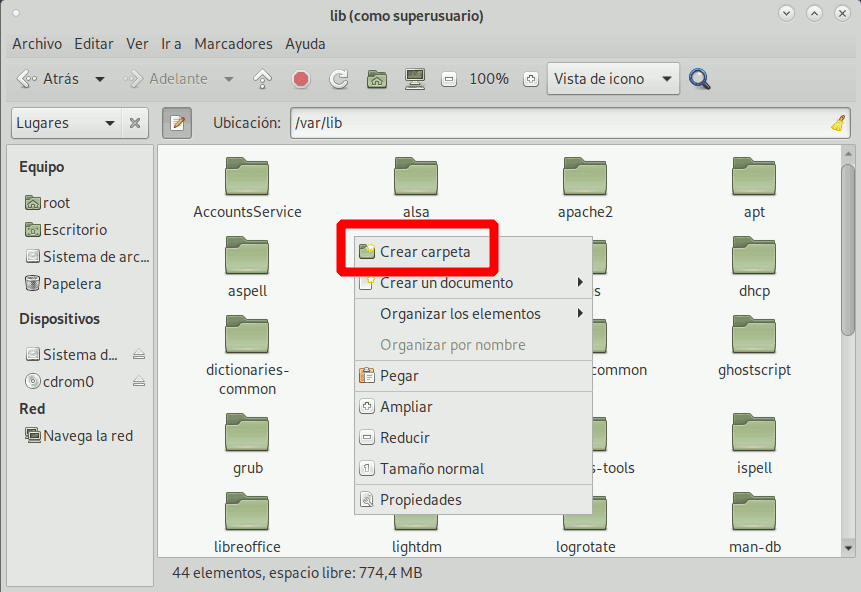Close the Lugares sidebar panel

[x=135, y=122]
